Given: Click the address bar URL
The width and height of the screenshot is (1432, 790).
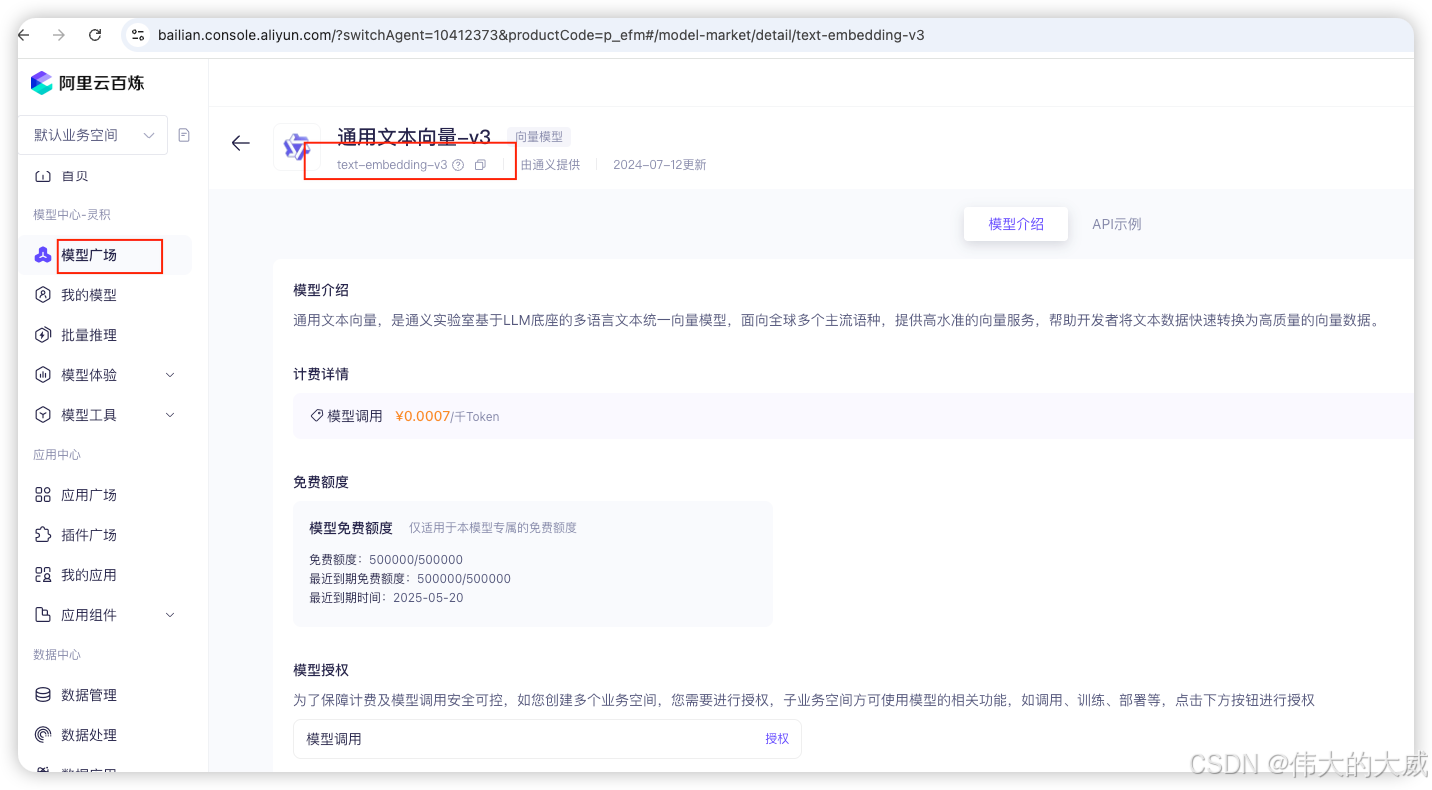Looking at the screenshot, I should (x=541, y=35).
